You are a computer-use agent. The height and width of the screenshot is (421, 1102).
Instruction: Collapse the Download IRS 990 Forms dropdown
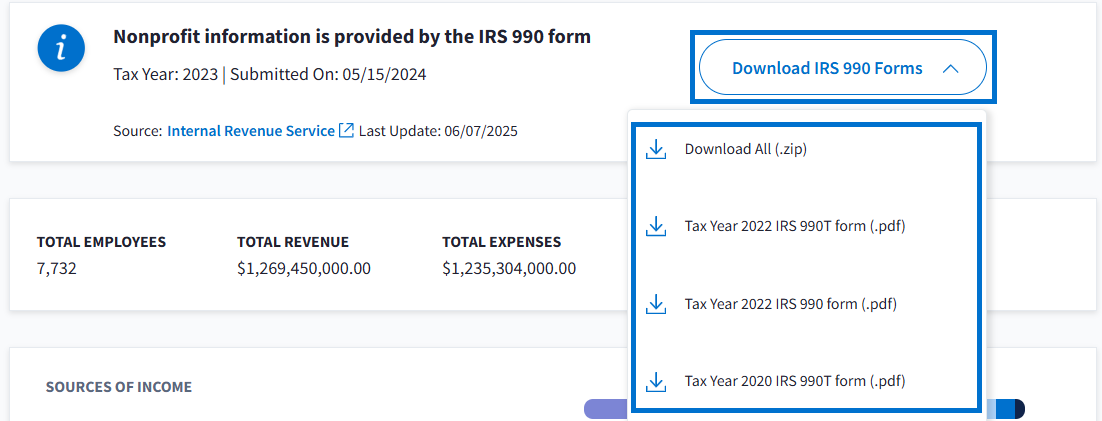[x=842, y=68]
